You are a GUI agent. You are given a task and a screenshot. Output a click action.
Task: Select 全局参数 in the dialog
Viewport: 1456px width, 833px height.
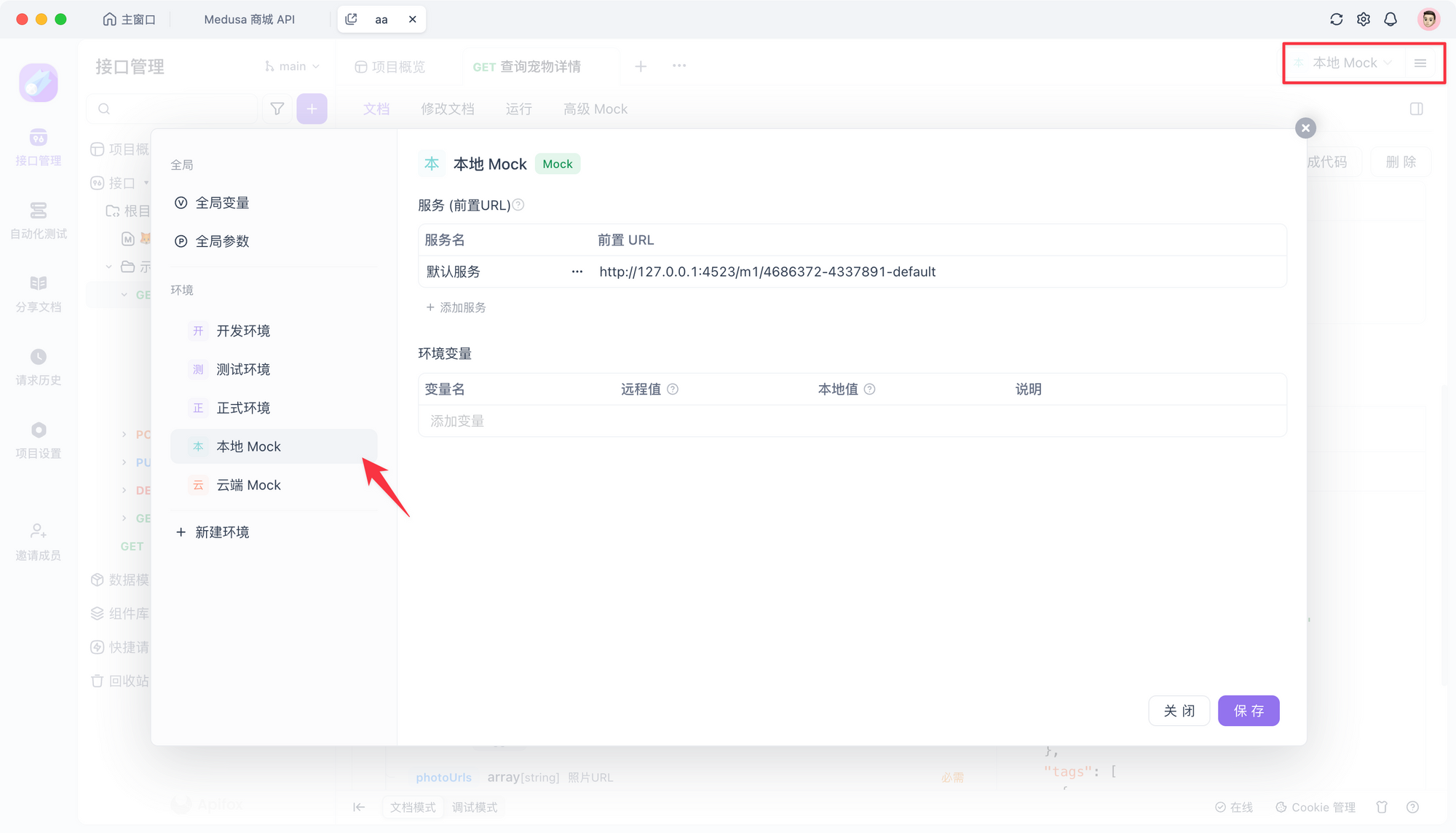pyautogui.click(x=275, y=242)
